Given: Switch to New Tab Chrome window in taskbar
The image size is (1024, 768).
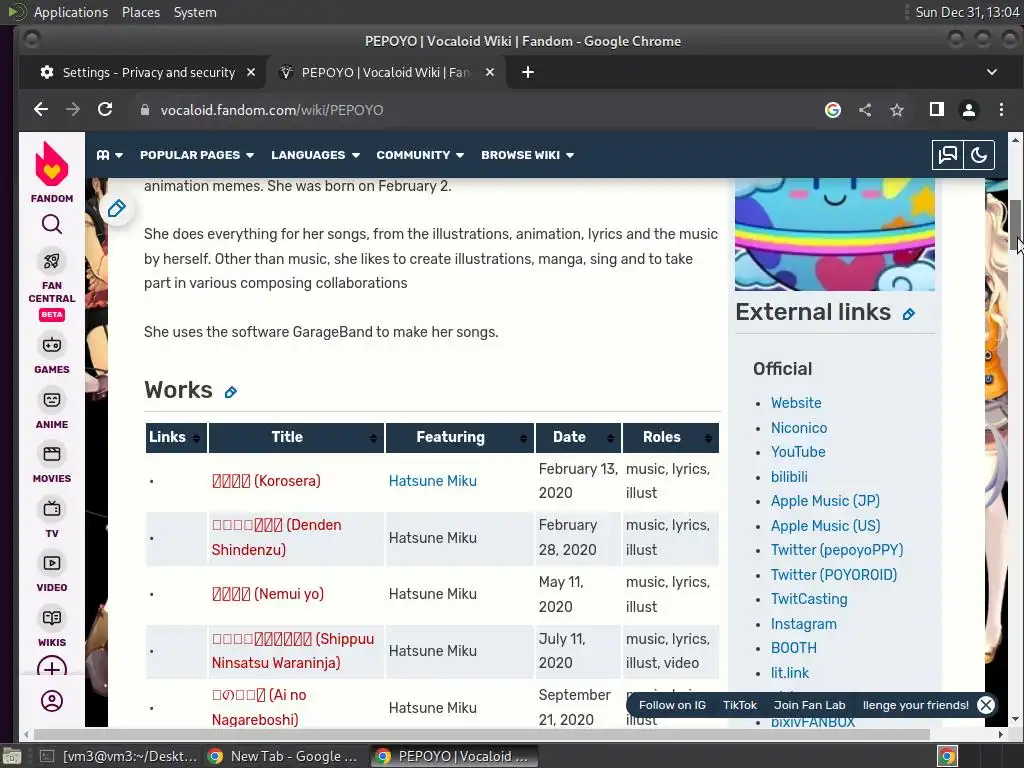Looking at the screenshot, I should [283, 756].
